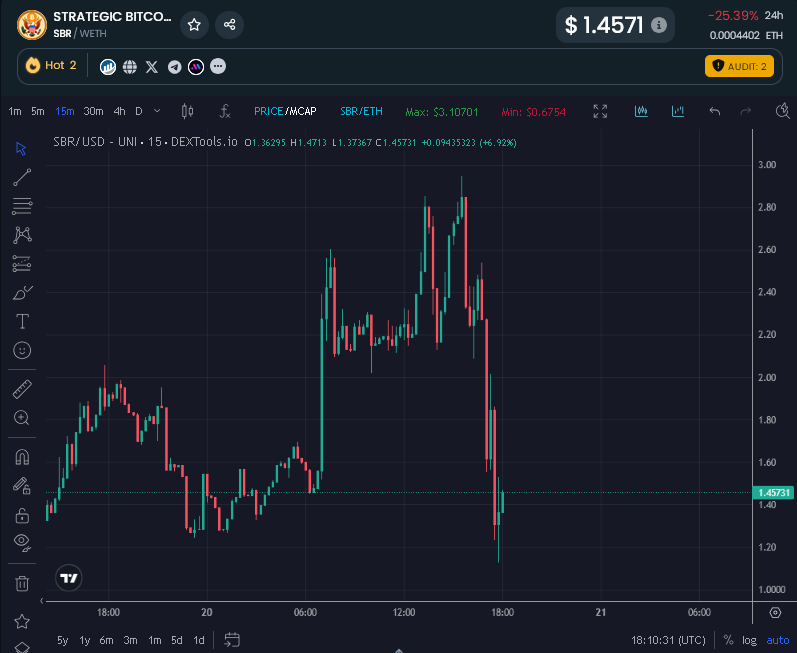Set range to 6m
Screen dimensions: 797x653
point(106,640)
